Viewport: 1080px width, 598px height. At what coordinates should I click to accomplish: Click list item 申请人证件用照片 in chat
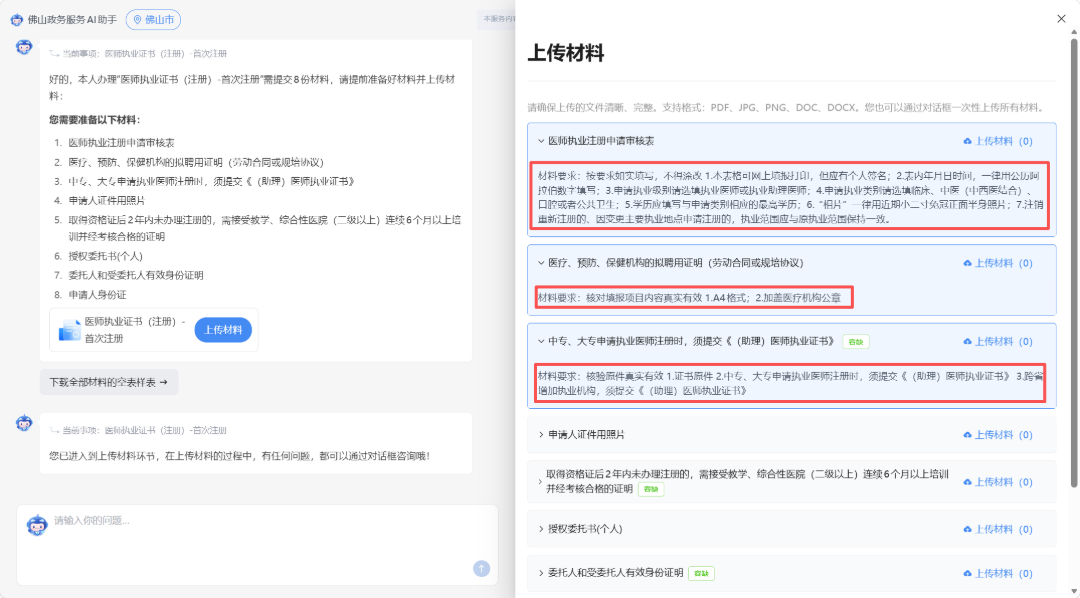(x=107, y=200)
